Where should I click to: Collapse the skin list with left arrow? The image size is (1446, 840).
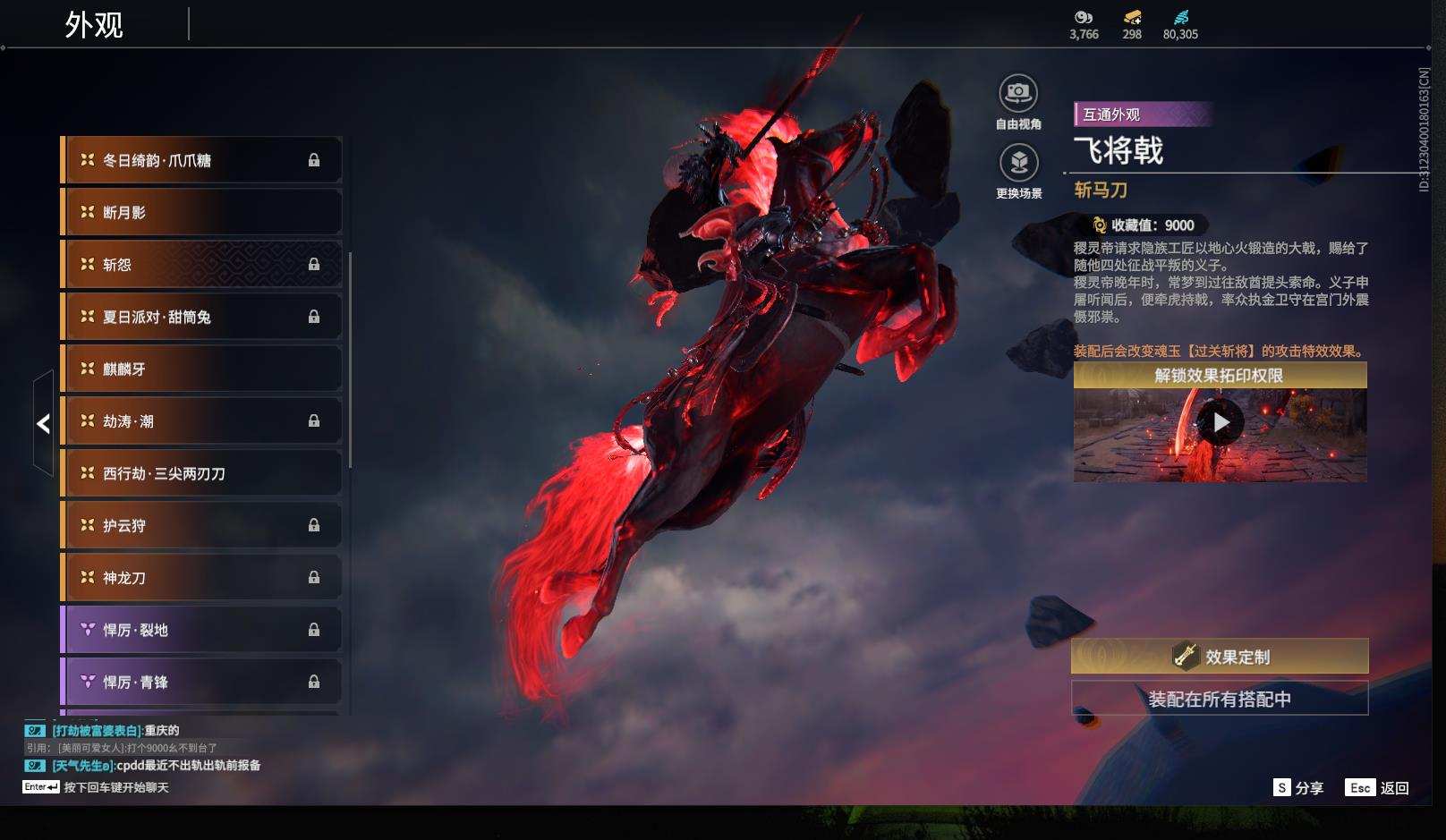(x=43, y=423)
